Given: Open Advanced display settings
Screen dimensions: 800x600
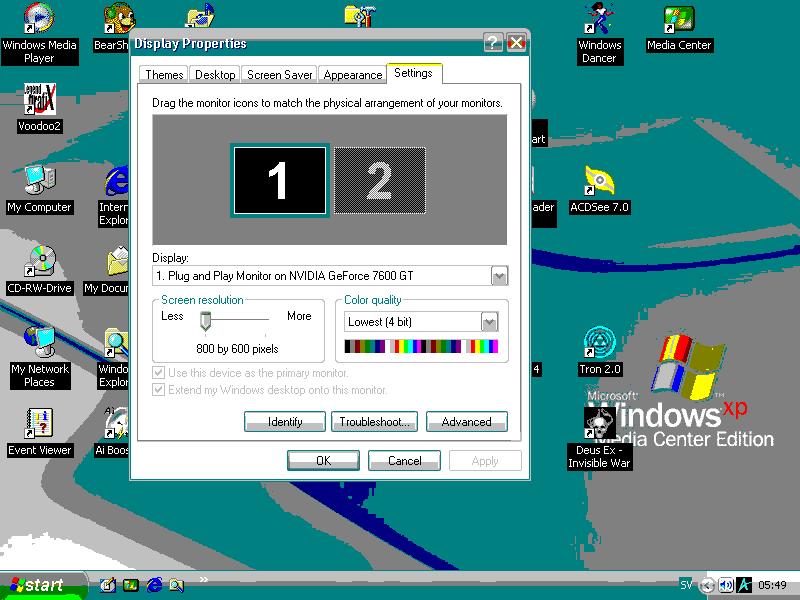Looking at the screenshot, I should pos(467,421).
